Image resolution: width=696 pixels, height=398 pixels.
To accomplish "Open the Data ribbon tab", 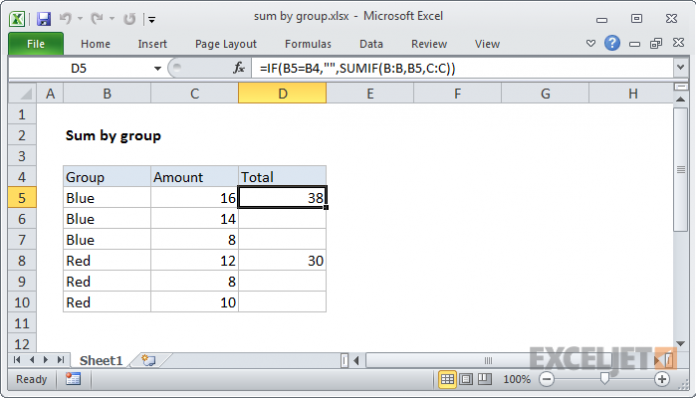I will coord(371,44).
